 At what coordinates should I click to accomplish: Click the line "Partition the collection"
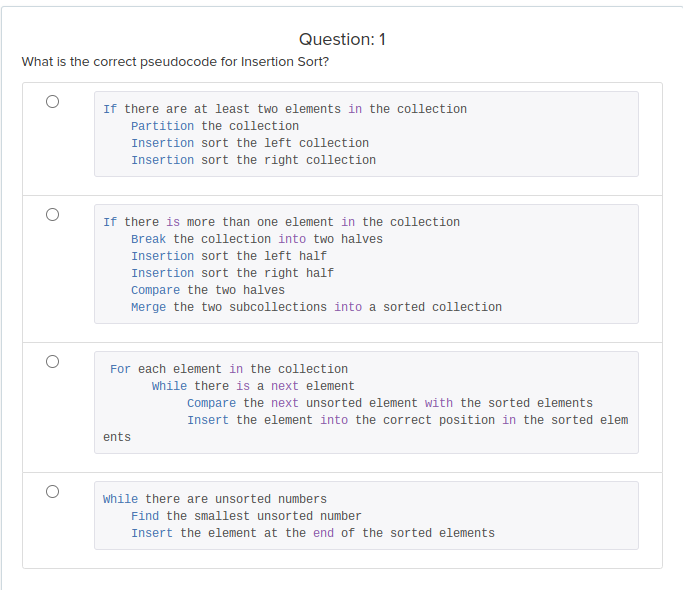click(215, 126)
